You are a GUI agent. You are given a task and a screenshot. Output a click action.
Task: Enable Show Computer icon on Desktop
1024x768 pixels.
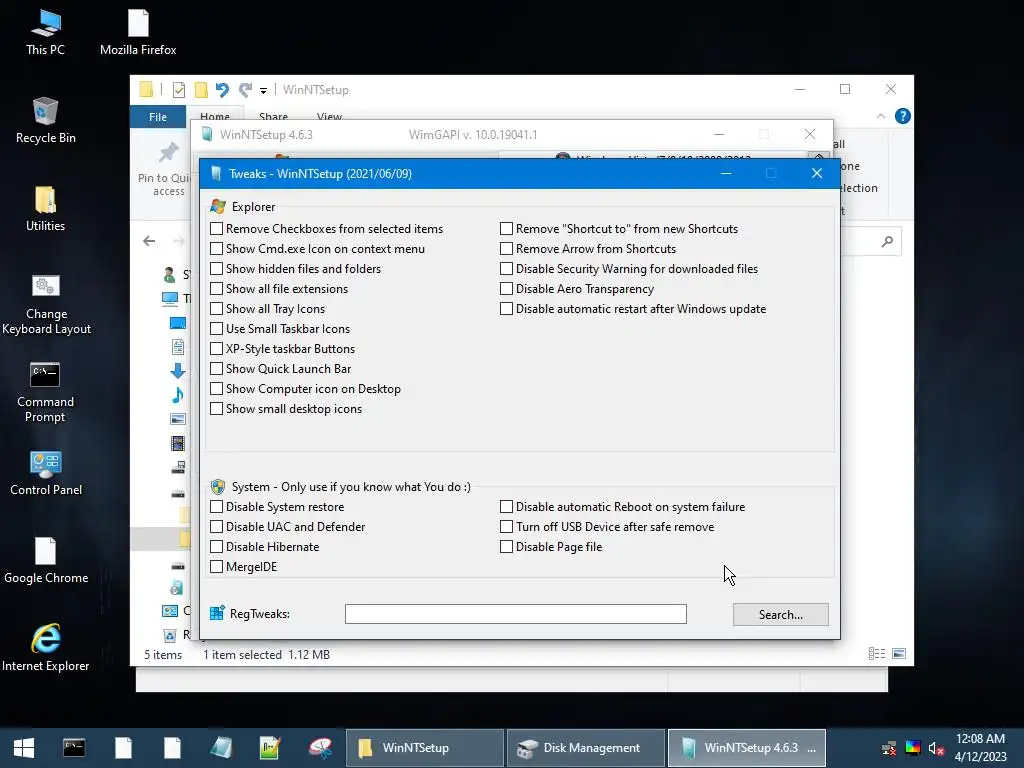(216, 389)
